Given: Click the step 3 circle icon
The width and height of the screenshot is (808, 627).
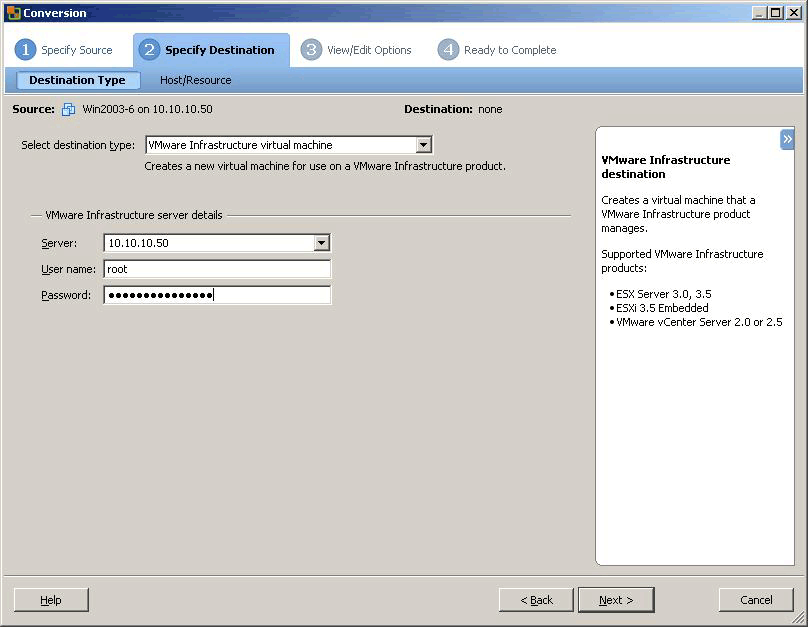Looking at the screenshot, I should coord(311,50).
